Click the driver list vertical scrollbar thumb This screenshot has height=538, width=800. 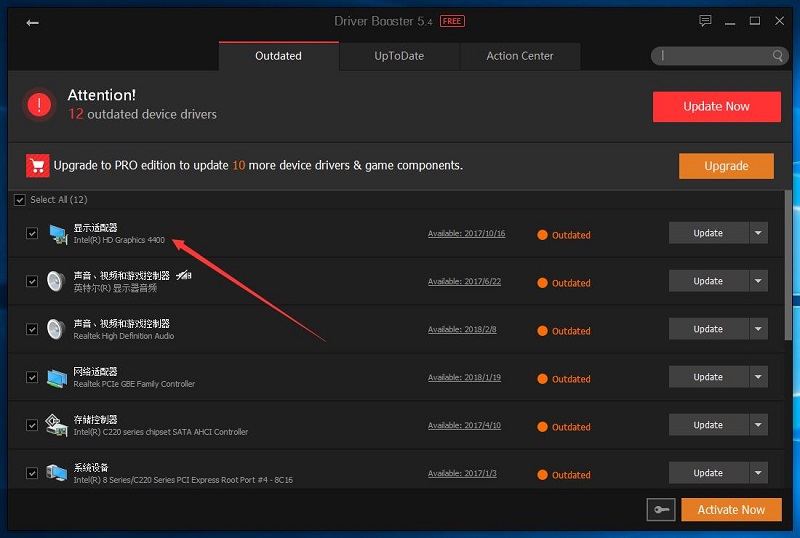click(x=788, y=265)
